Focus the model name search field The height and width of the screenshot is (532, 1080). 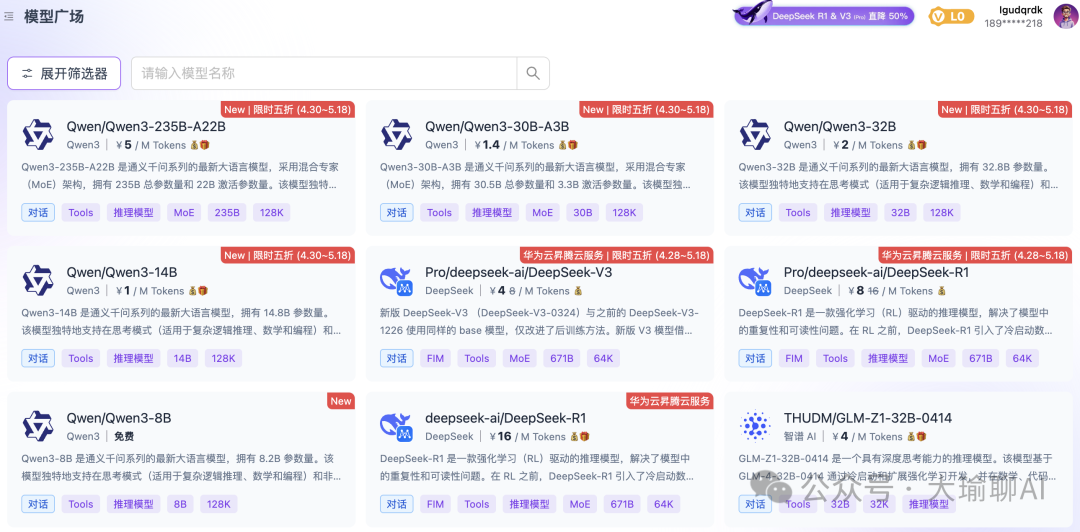point(324,73)
